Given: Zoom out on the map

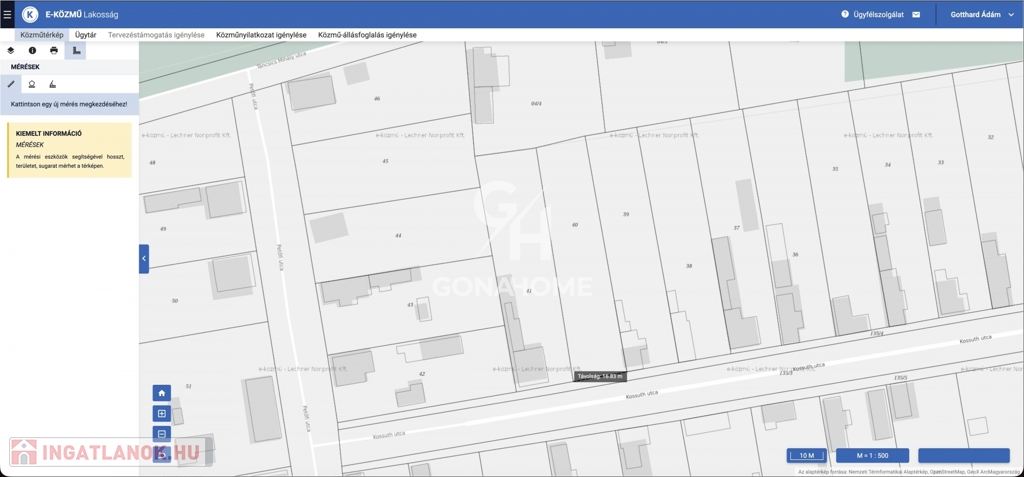Looking at the screenshot, I should point(162,434).
